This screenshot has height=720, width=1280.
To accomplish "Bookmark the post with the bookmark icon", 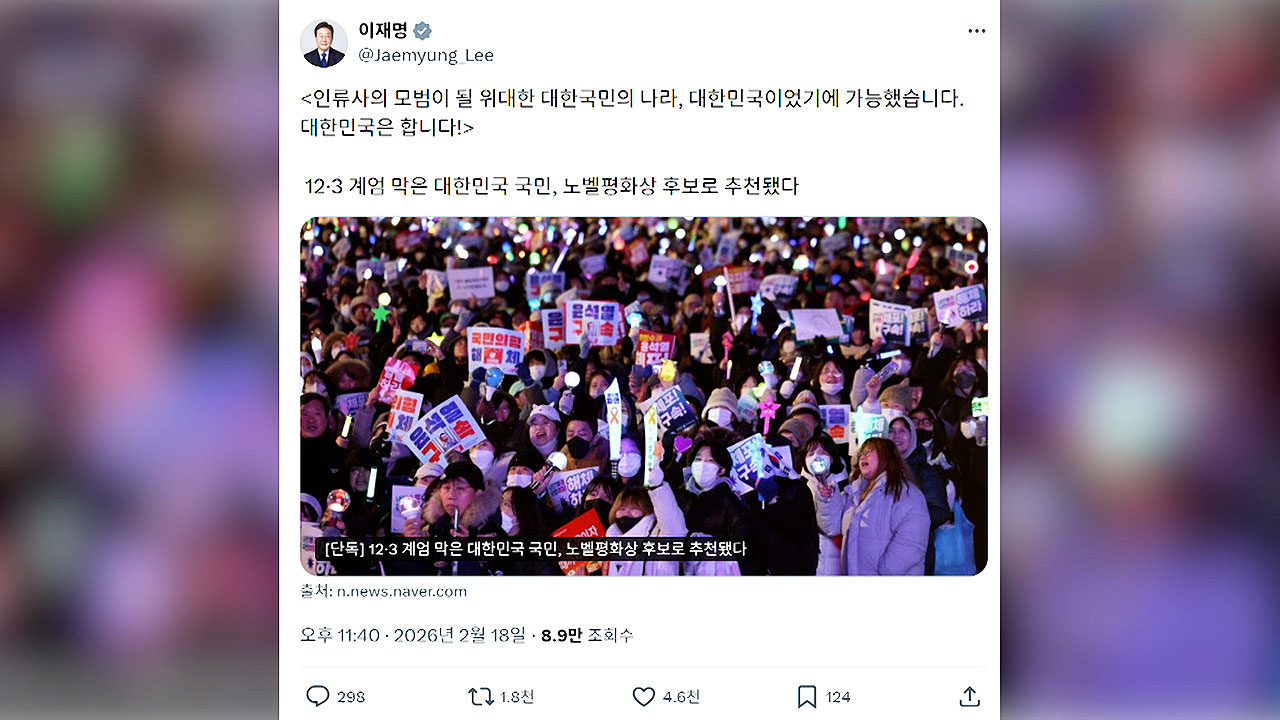I will (807, 696).
